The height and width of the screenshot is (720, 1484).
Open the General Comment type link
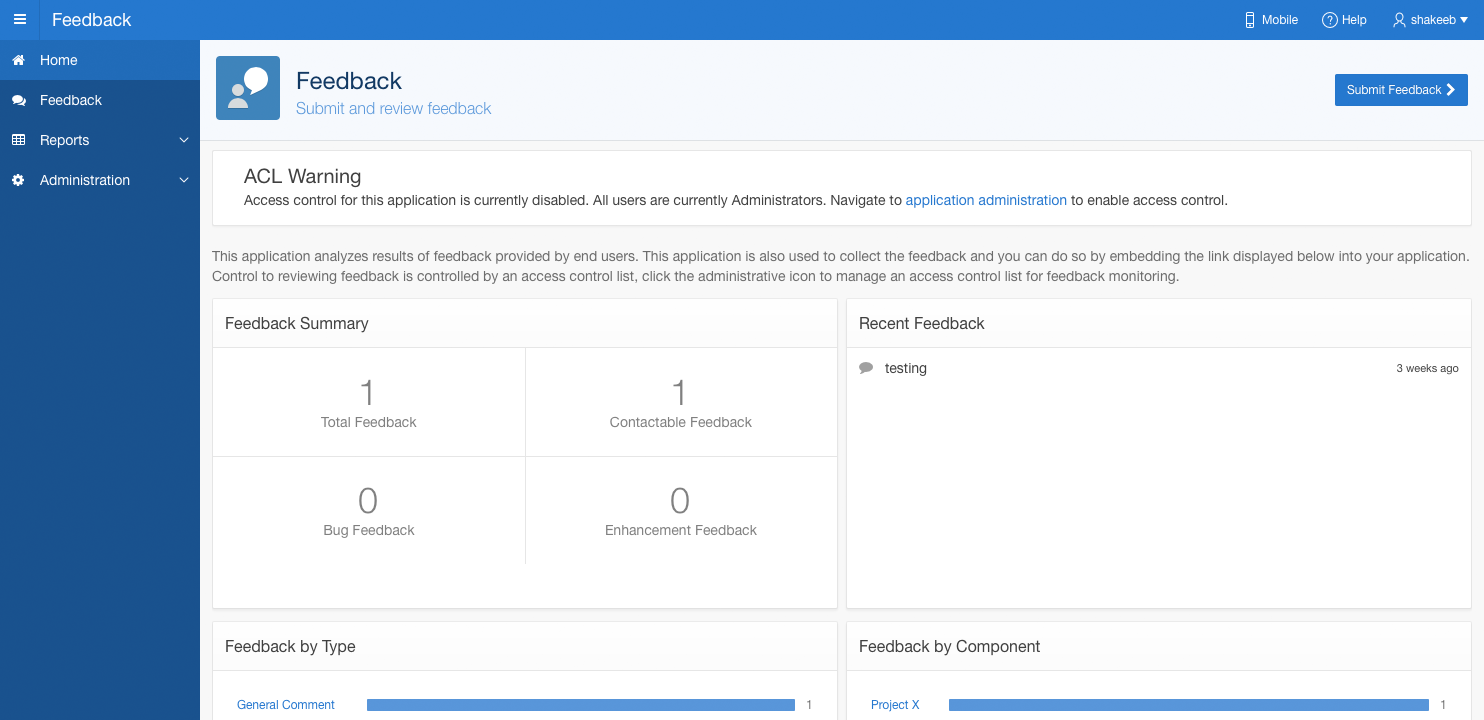click(x=286, y=705)
